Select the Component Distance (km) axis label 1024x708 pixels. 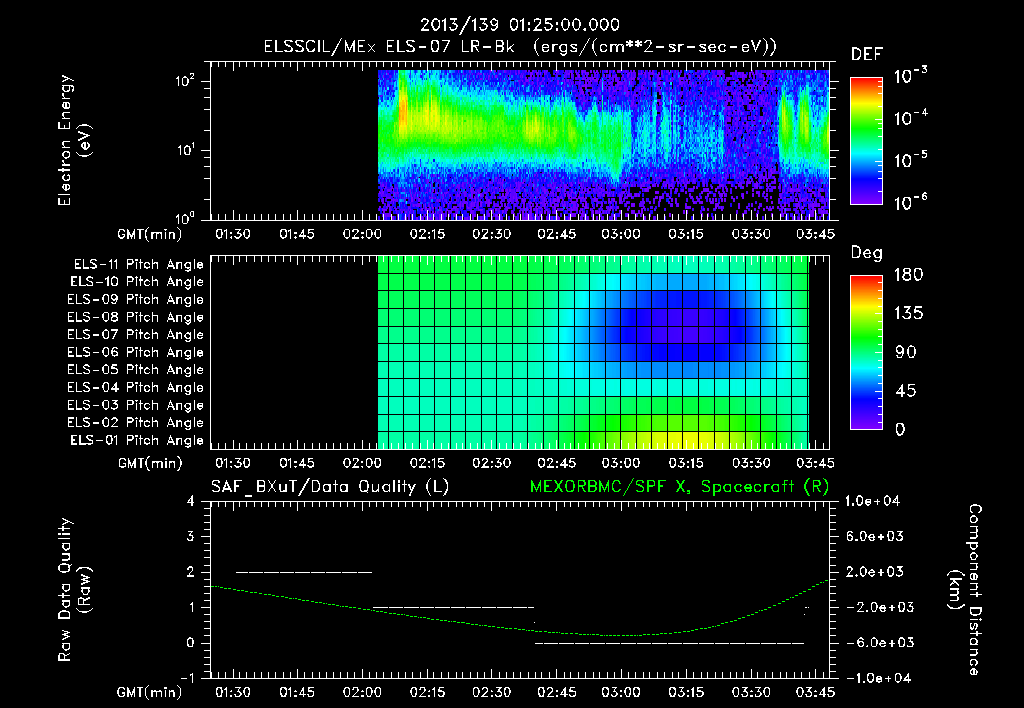tap(965, 590)
